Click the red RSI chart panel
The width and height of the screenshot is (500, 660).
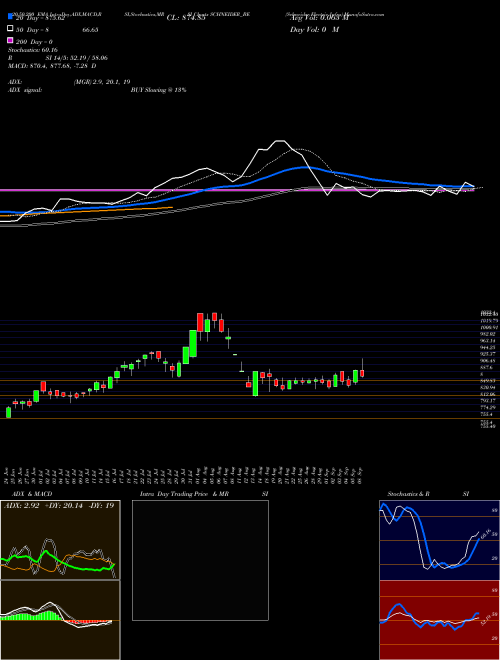click(439, 620)
